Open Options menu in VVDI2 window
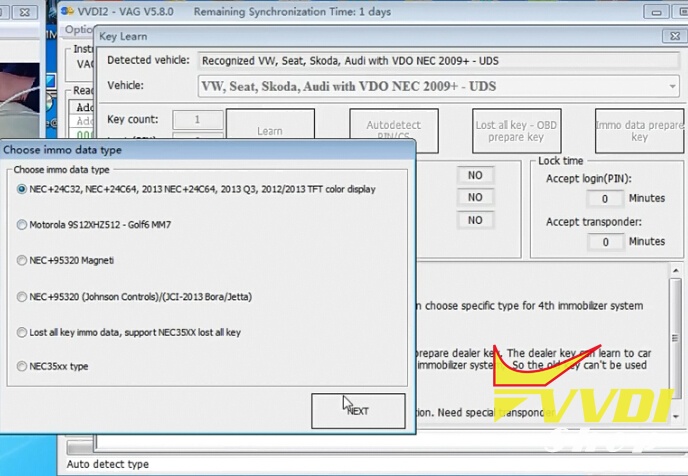Screen dimensions: 688x476 tap(79, 30)
